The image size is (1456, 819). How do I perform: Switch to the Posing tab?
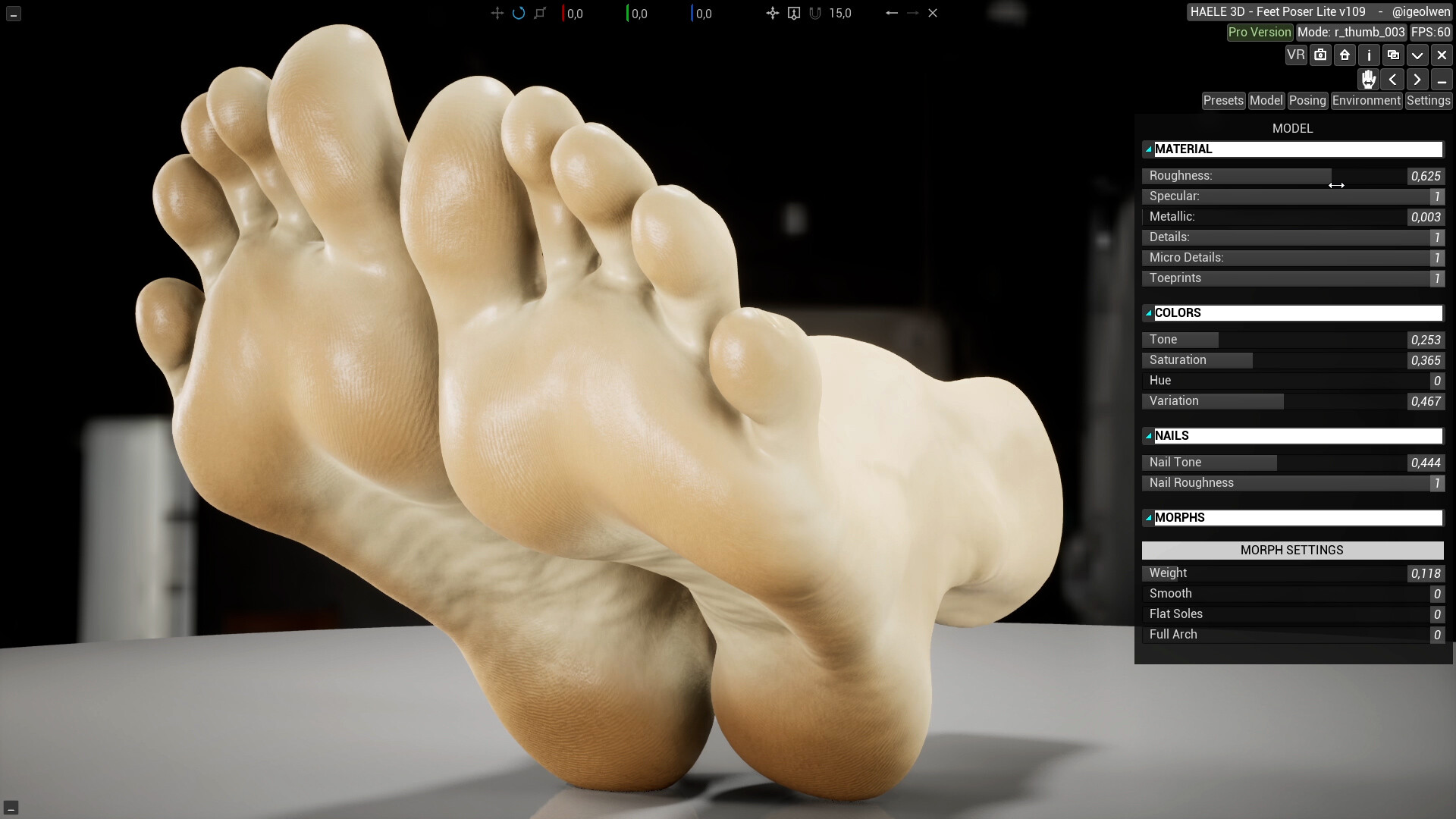[1307, 100]
